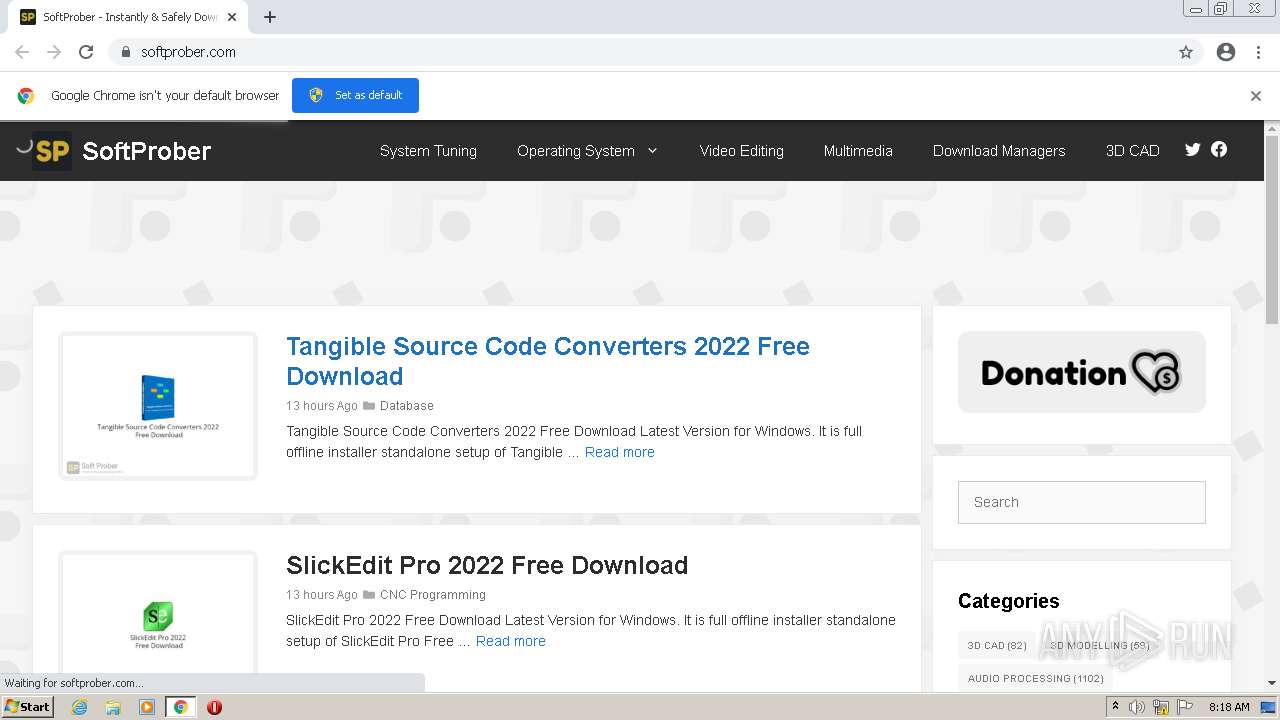Go back to the previous page

tap(22, 52)
